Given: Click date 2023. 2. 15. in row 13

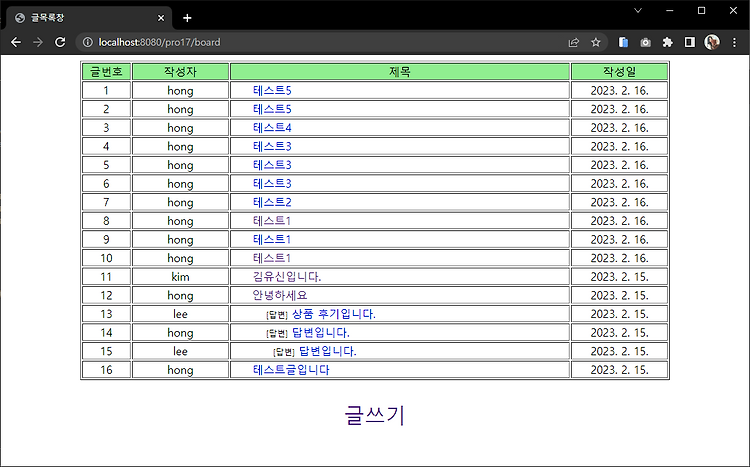Looking at the screenshot, I should pos(619,314).
